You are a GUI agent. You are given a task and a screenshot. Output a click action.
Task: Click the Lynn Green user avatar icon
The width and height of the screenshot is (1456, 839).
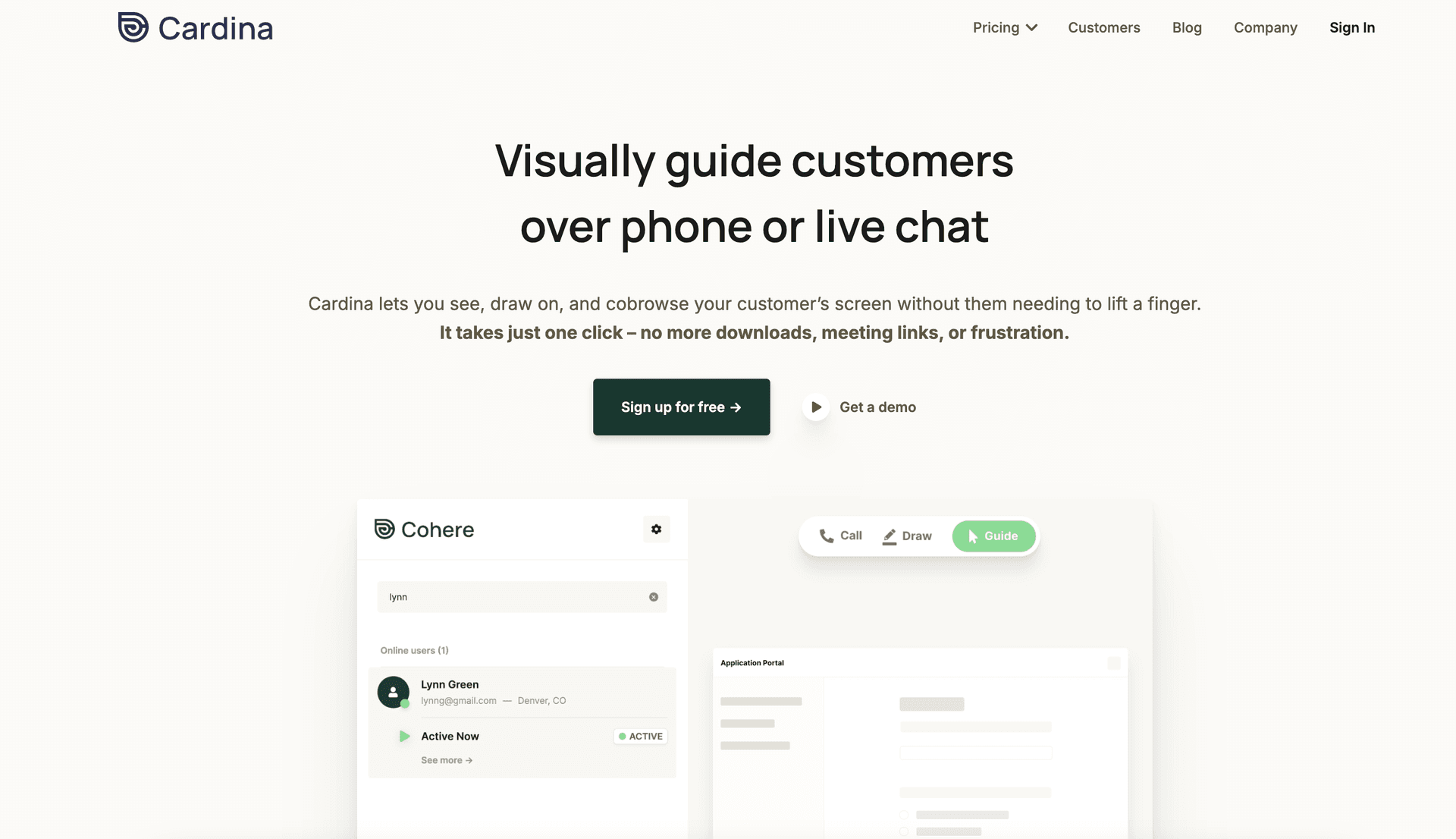click(x=393, y=691)
